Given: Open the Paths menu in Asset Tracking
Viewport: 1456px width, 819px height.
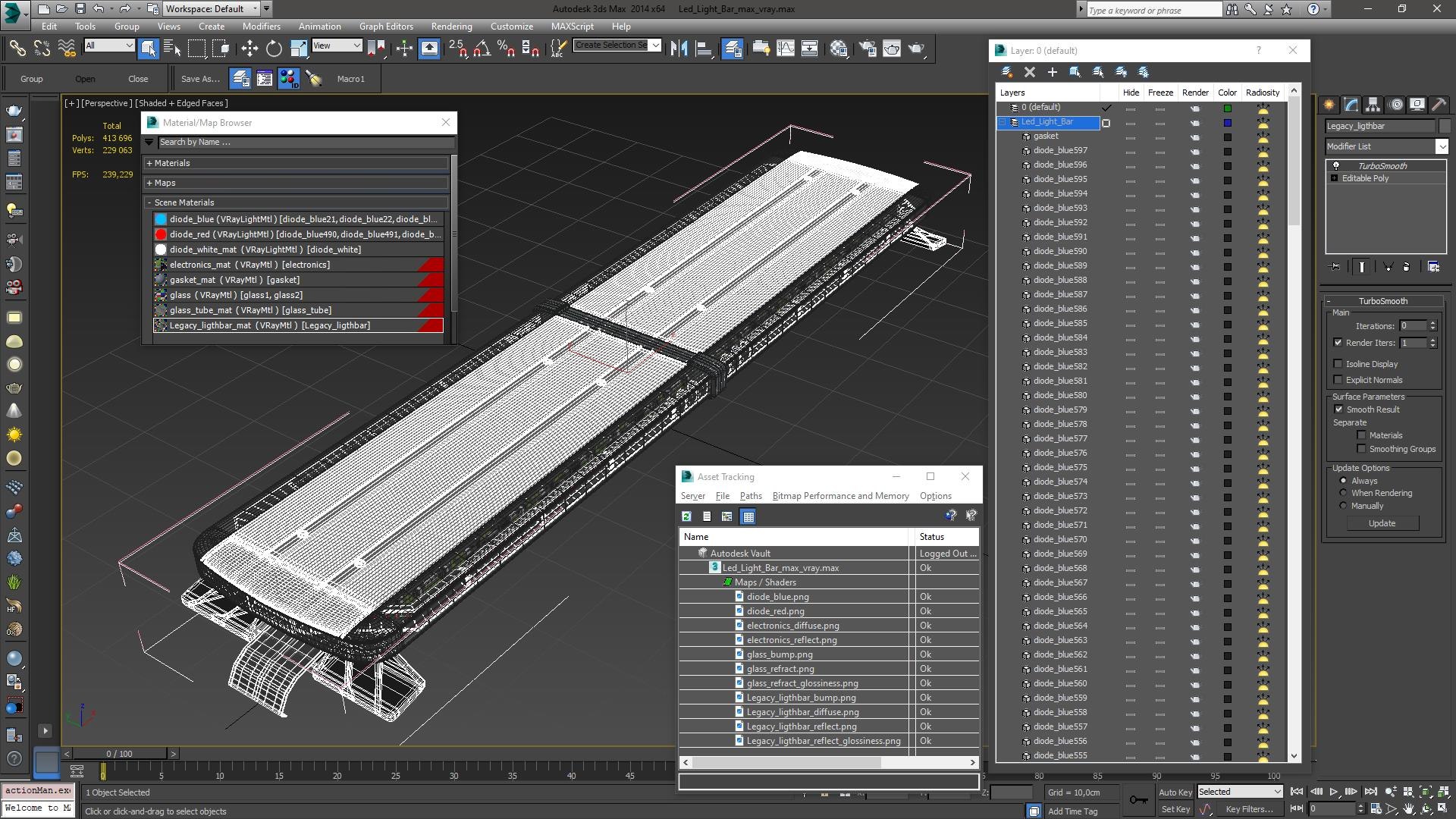Looking at the screenshot, I should pyautogui.click(x=750, y=496).
